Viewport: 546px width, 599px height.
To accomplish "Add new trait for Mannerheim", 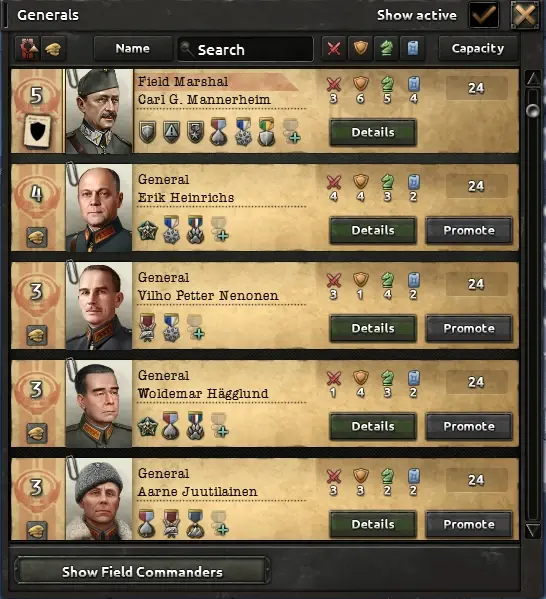I will pyautogui.click(x=292, y=132).
